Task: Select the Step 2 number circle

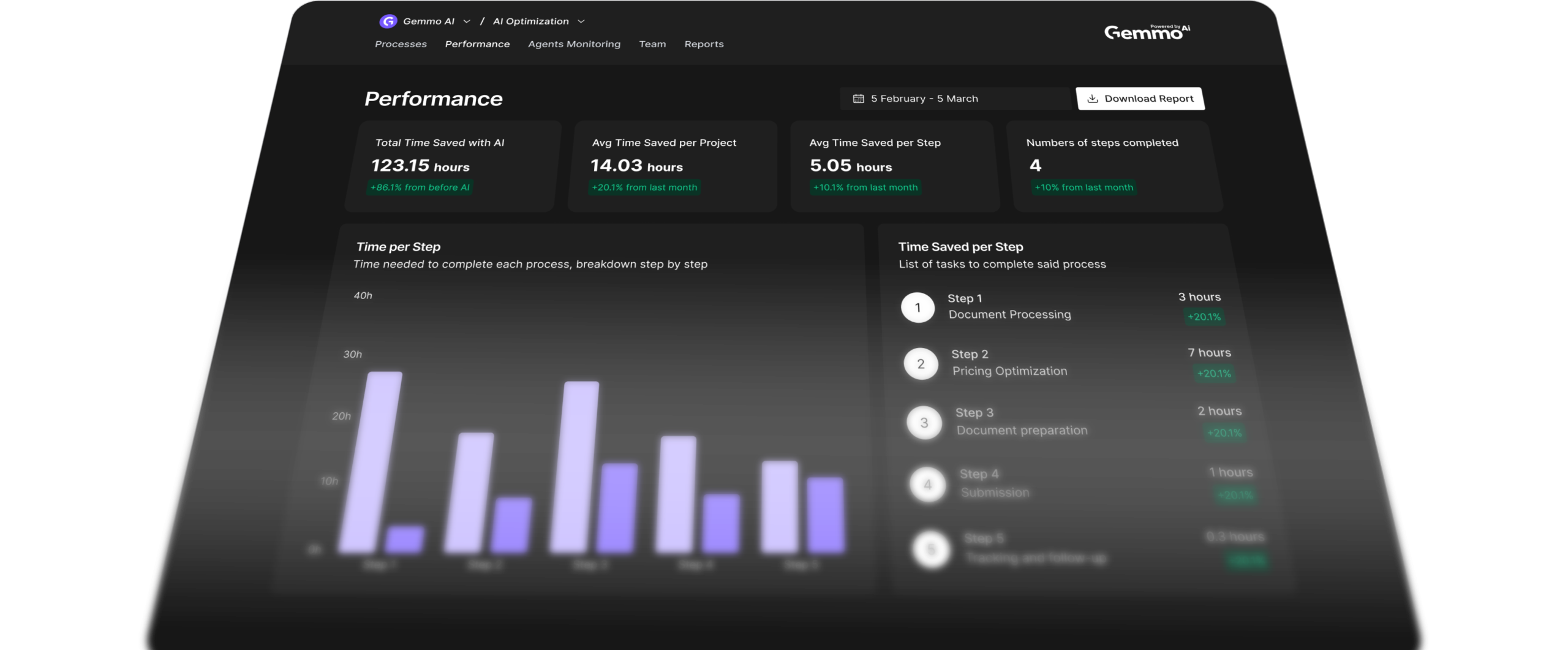Action: coord(921,364)
